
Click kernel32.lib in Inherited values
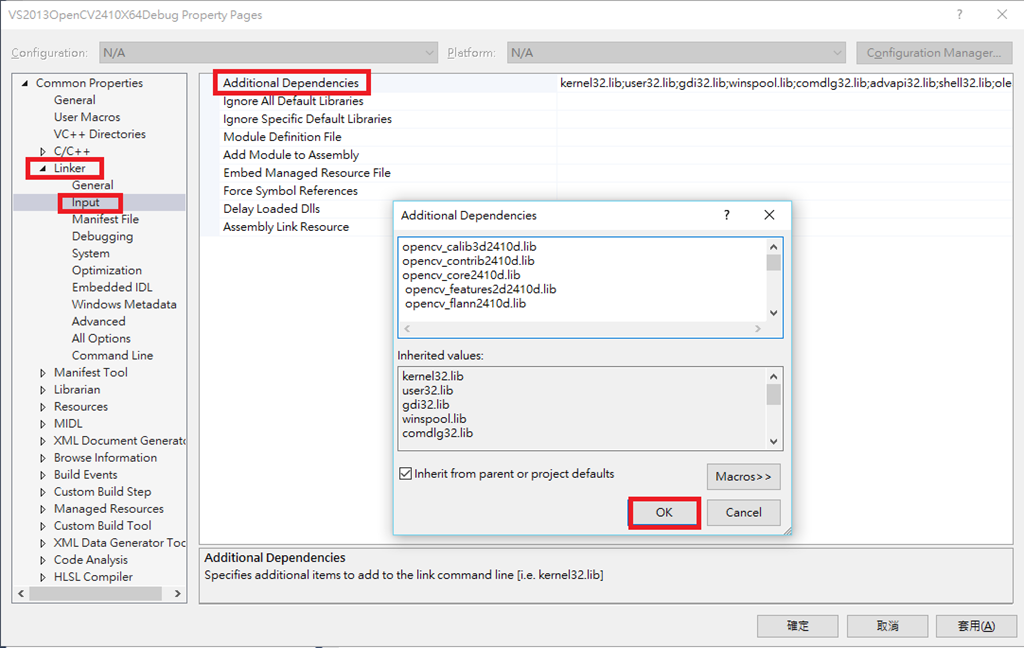pyautogui.click(x=433, y=376)
